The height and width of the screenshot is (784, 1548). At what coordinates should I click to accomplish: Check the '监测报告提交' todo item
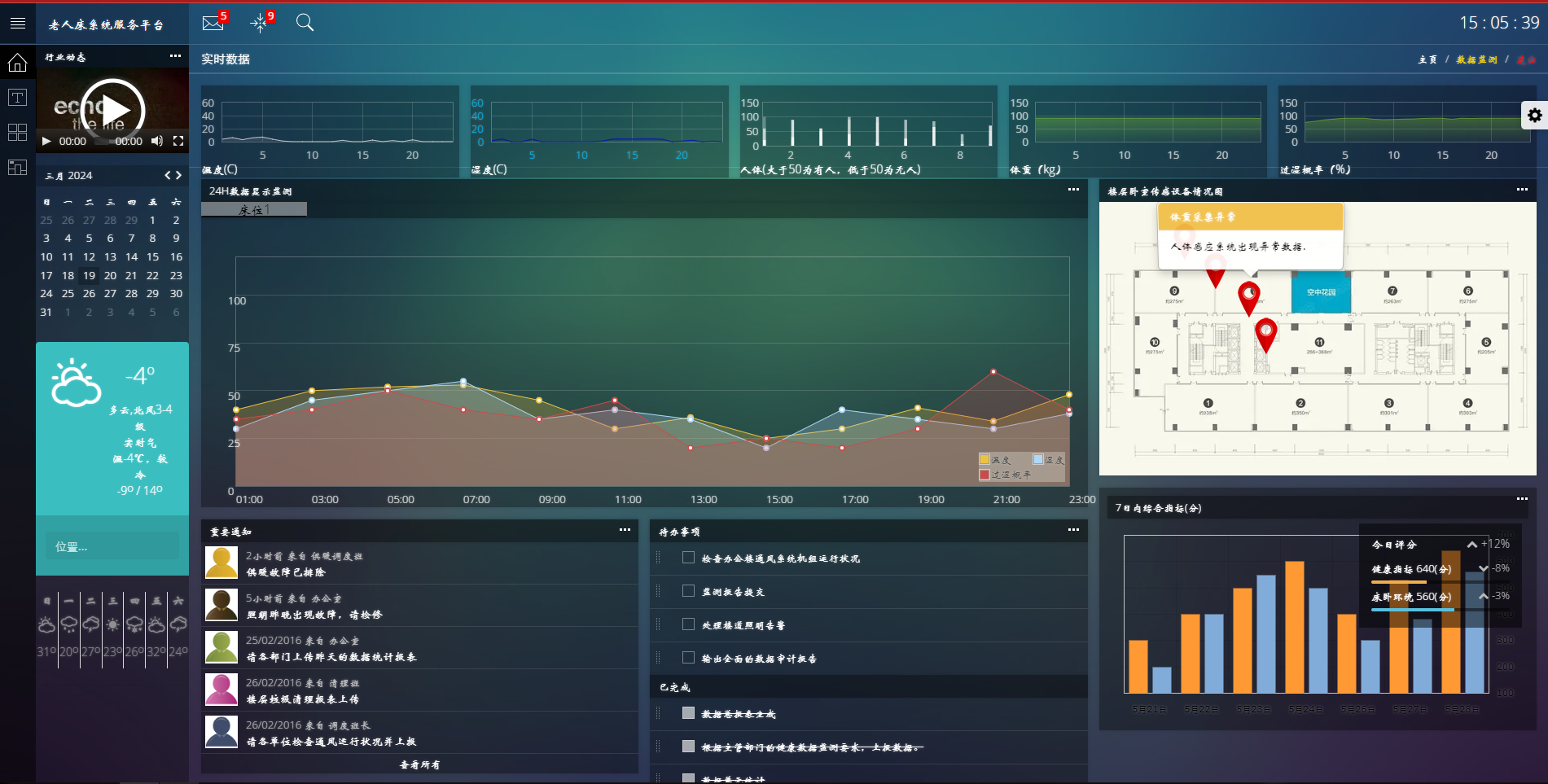click(688, 591)
